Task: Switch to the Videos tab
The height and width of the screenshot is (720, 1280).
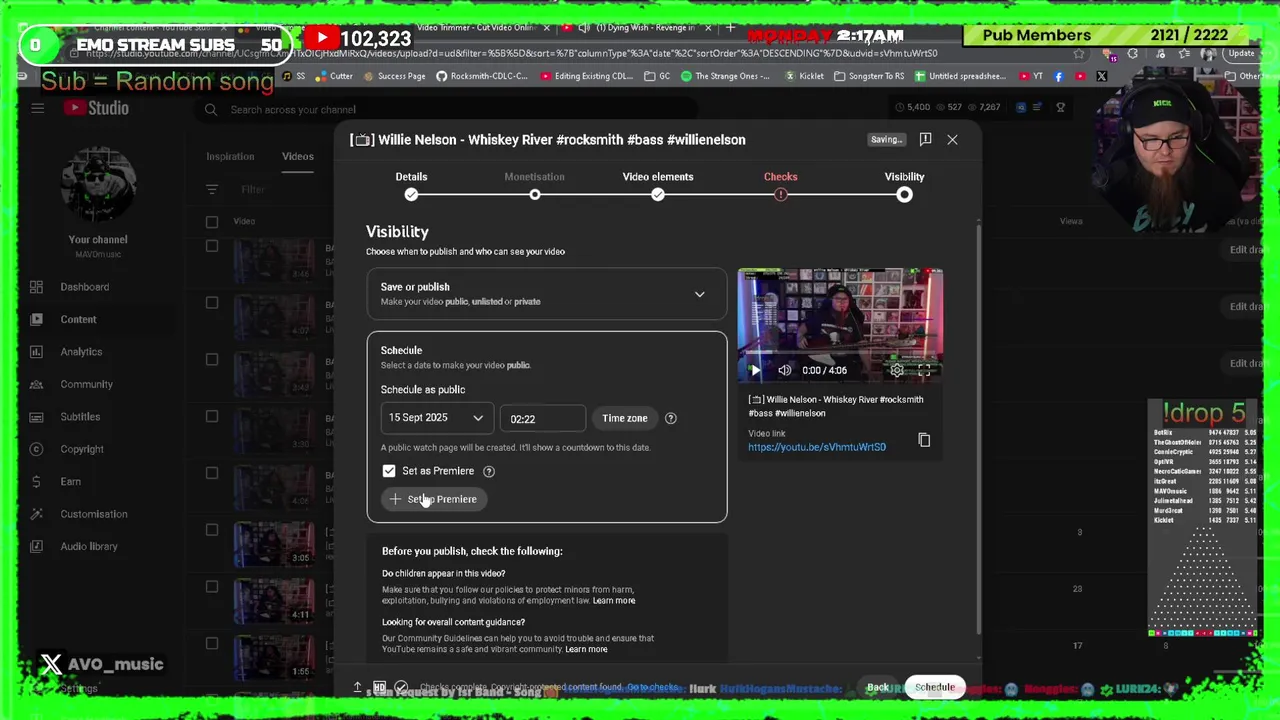Action: [297, 156]
